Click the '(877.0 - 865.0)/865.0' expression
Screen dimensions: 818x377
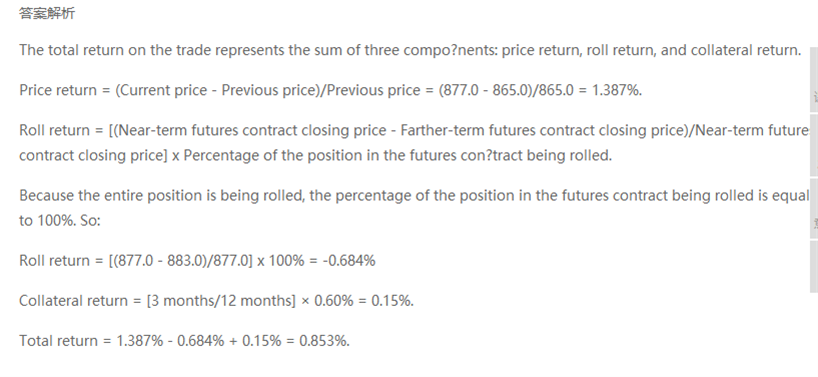pos(506,90)
